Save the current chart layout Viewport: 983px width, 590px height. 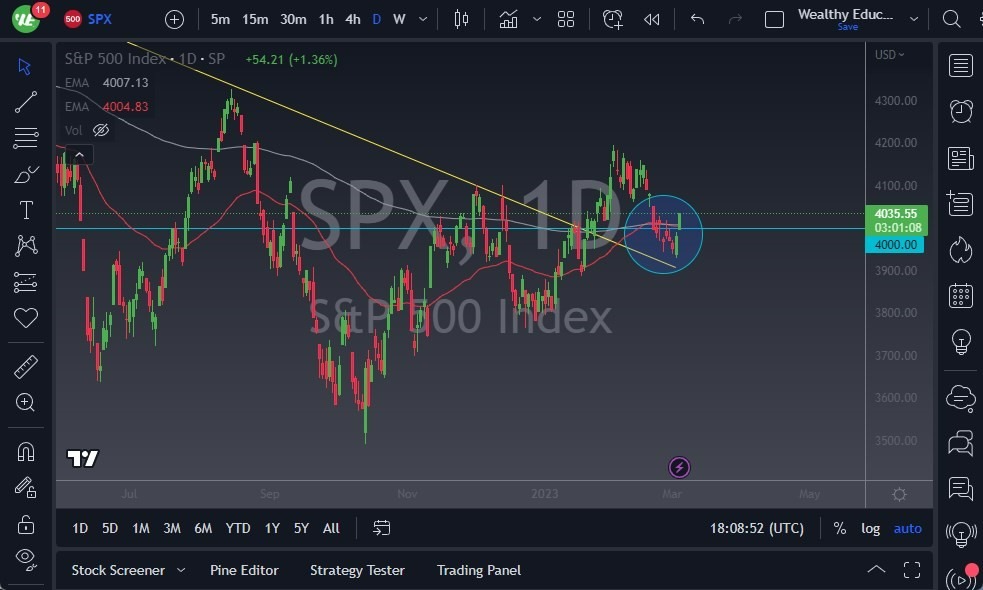click(x=847, y=27)
